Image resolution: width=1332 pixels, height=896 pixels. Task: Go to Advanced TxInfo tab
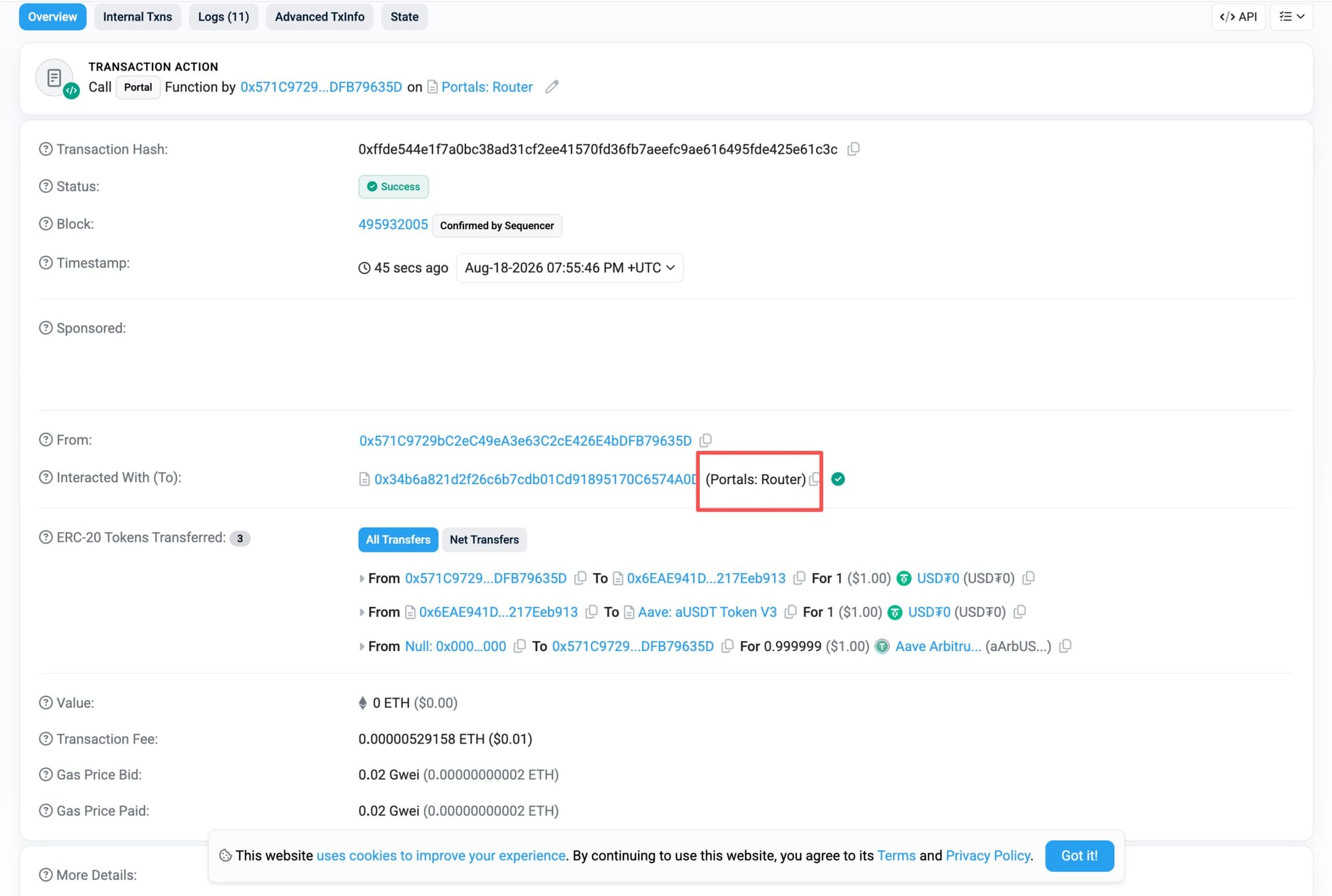point(320,17)
